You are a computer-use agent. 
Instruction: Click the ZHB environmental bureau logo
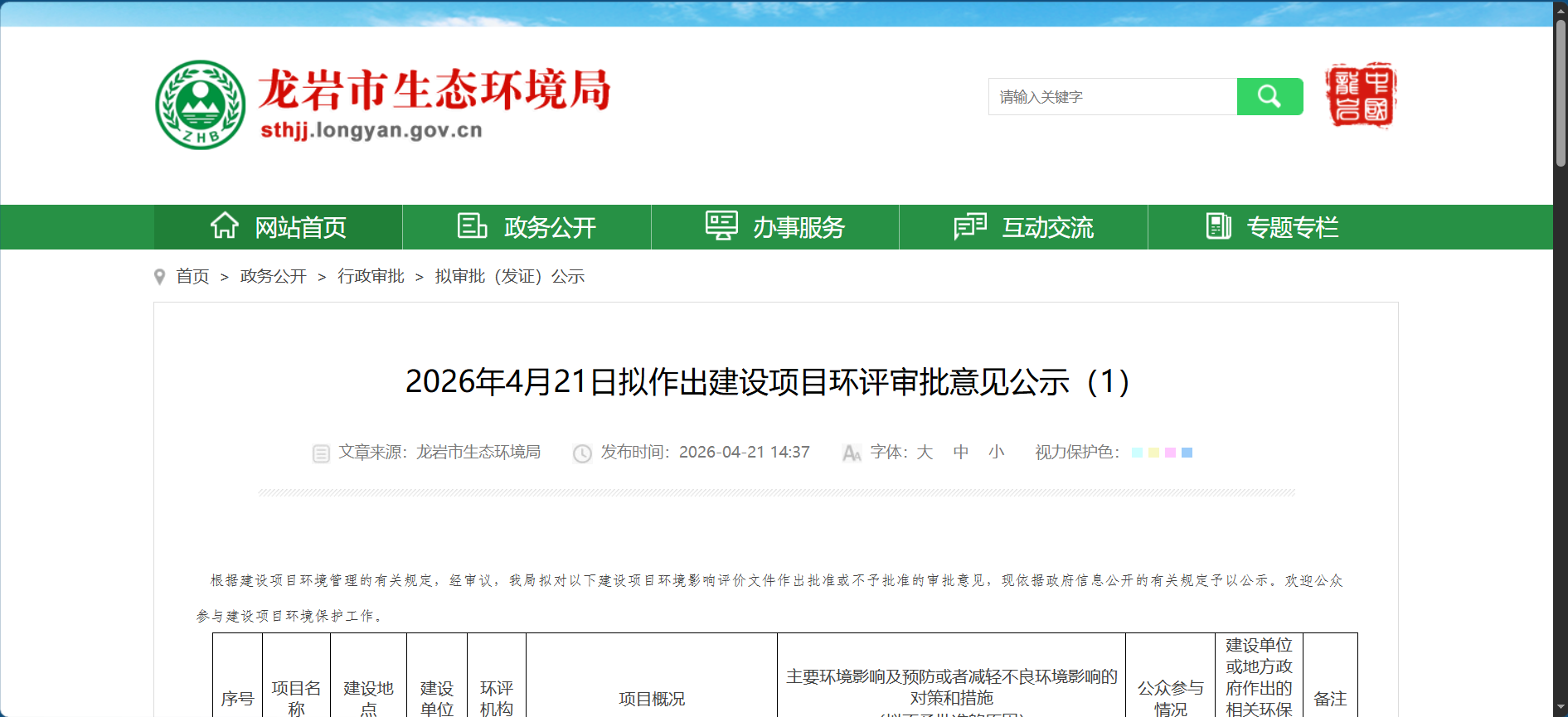[x=201, y=104]
